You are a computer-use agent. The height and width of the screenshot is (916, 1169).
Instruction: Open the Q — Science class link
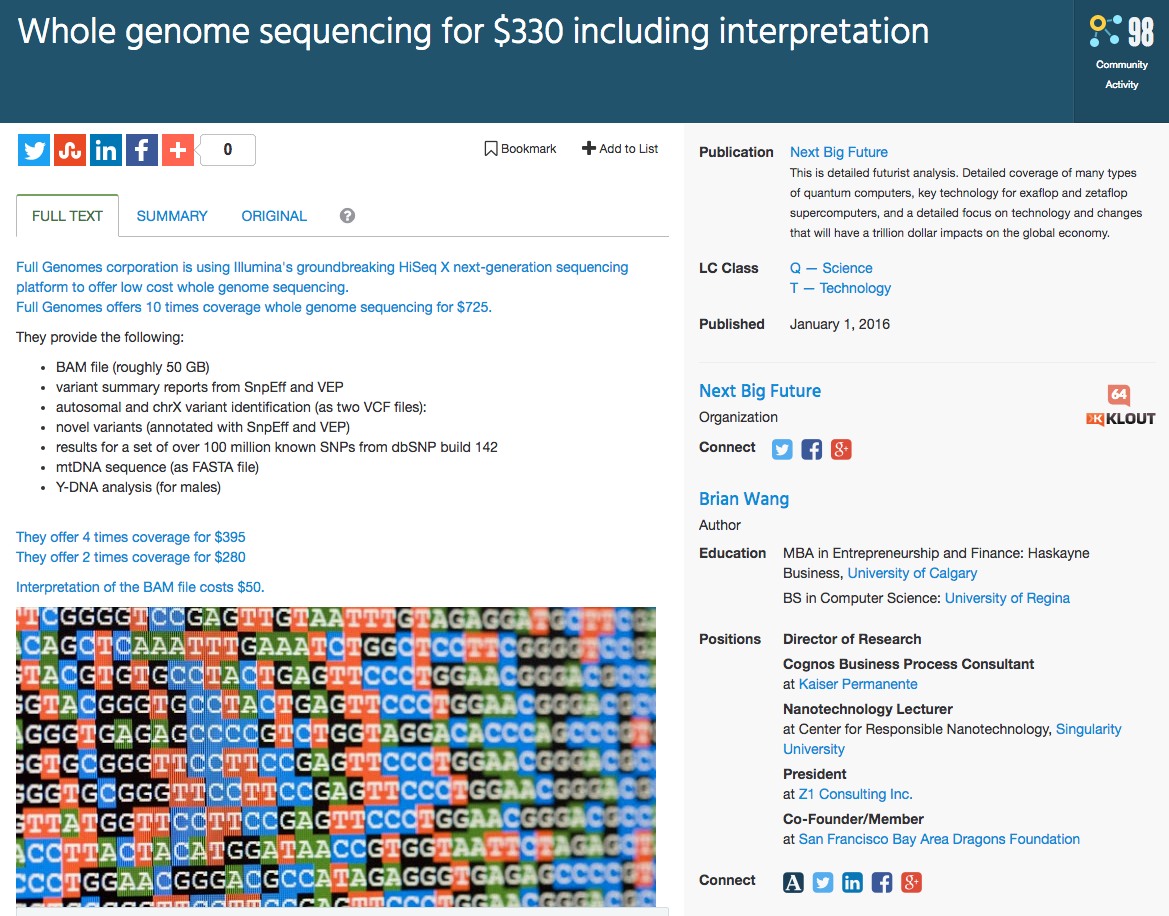[x=831, y=268]
